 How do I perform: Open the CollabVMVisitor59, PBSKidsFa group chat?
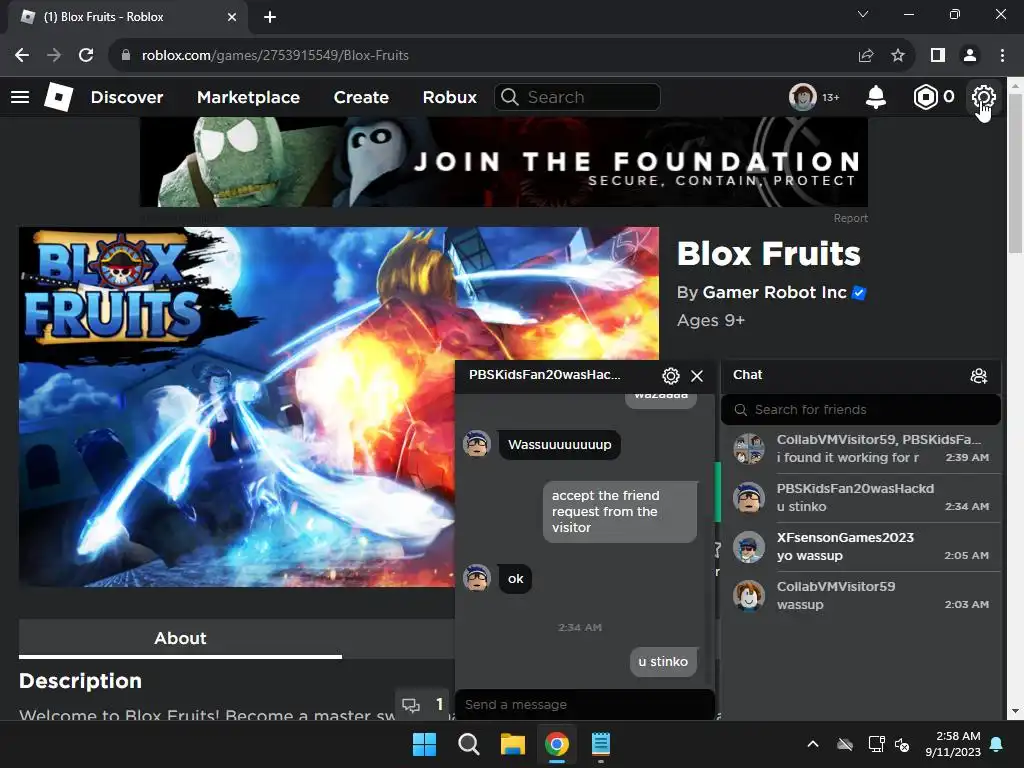click(861, 449)
